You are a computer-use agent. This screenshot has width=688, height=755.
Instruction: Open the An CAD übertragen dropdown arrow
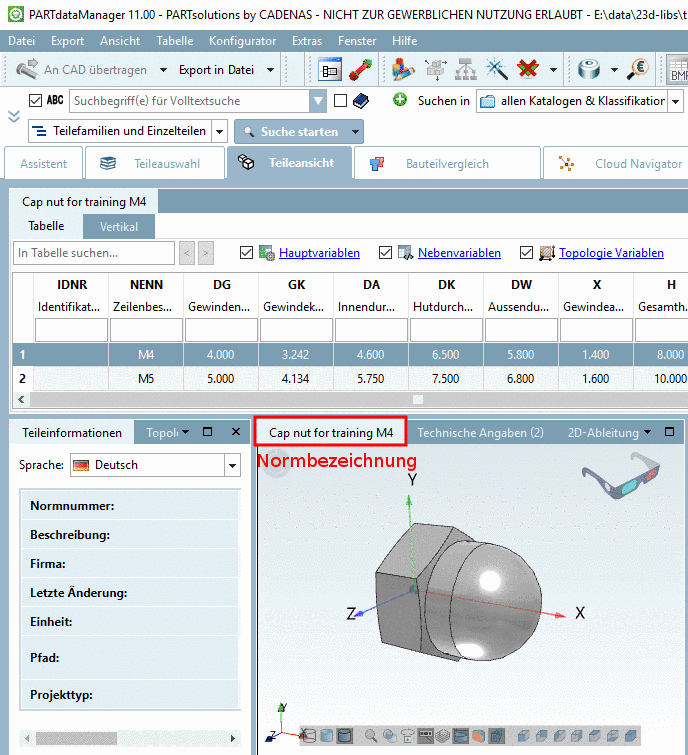click(163, 70)
